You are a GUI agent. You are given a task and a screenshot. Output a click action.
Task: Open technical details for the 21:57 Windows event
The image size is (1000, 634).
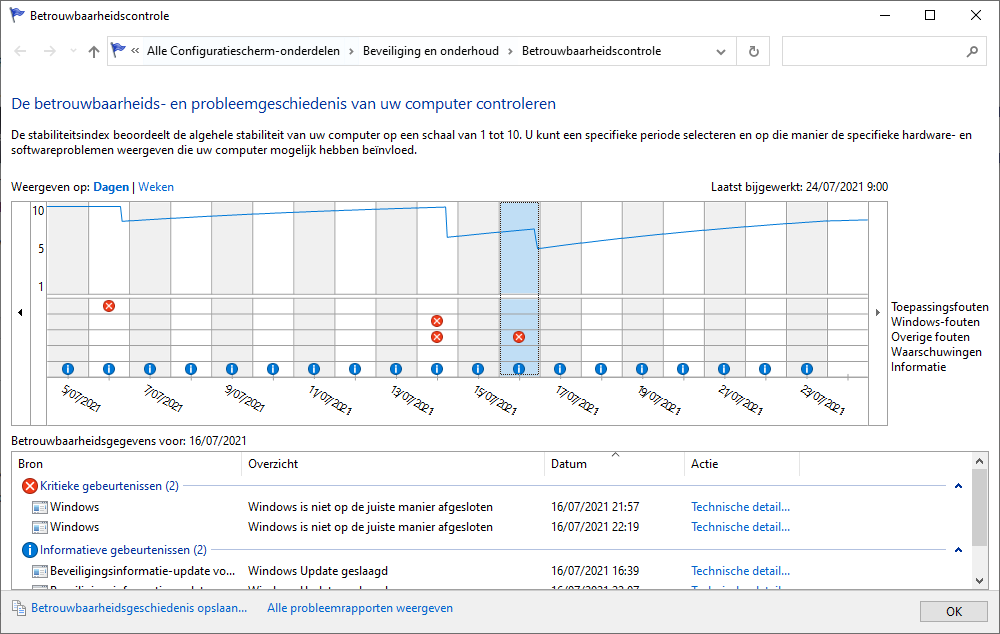pyautogui.click(x=740, y=507)
